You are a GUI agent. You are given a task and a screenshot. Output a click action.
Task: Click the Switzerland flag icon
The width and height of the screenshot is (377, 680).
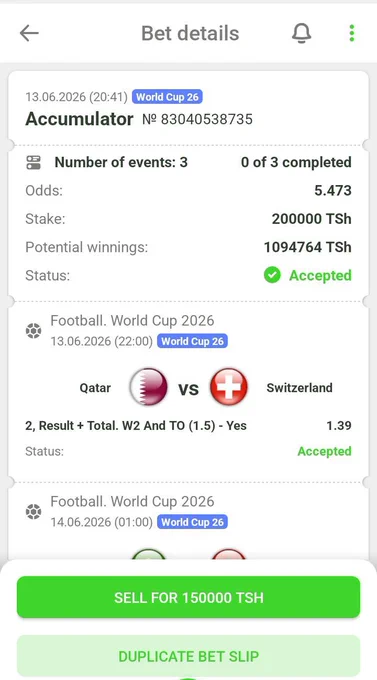click(x=229, y=387)
